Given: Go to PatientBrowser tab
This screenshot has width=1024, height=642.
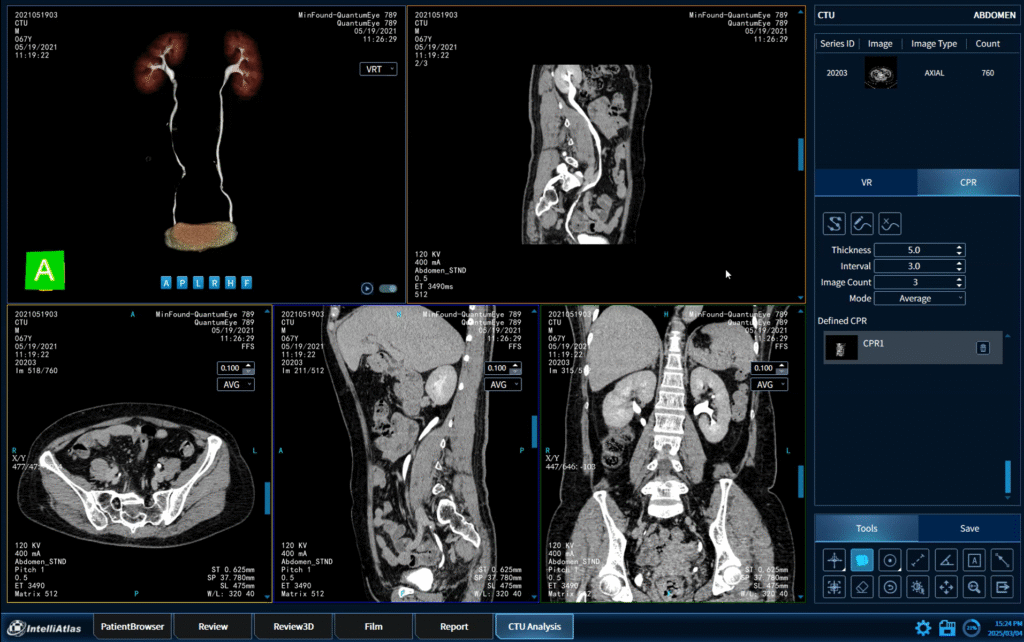Looking at the screenshot, I should tap(133, 626).
